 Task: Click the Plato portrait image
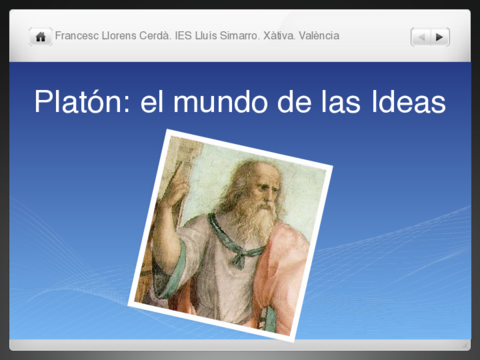pos(230,235)
